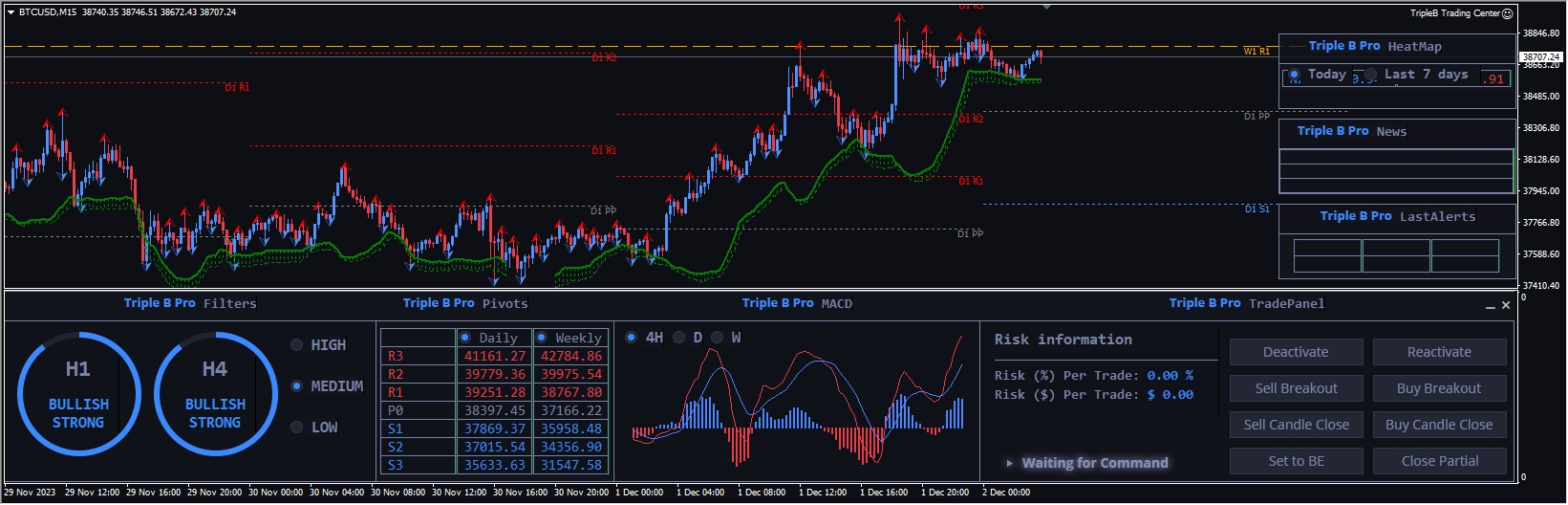
Task: Click the Daily R2 value 39779.36
Action: point(493,374)
